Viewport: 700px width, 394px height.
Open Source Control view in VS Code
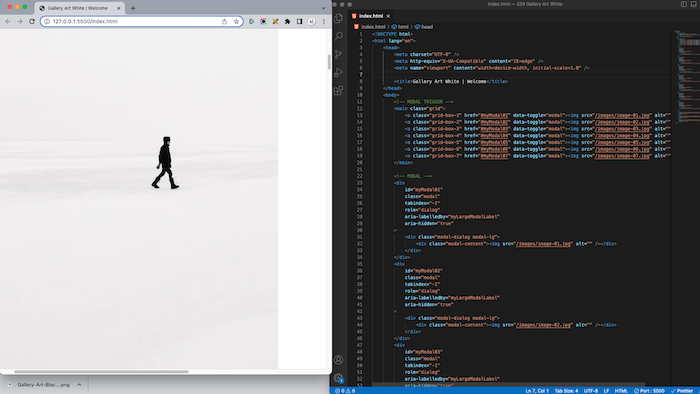(338, 54)
